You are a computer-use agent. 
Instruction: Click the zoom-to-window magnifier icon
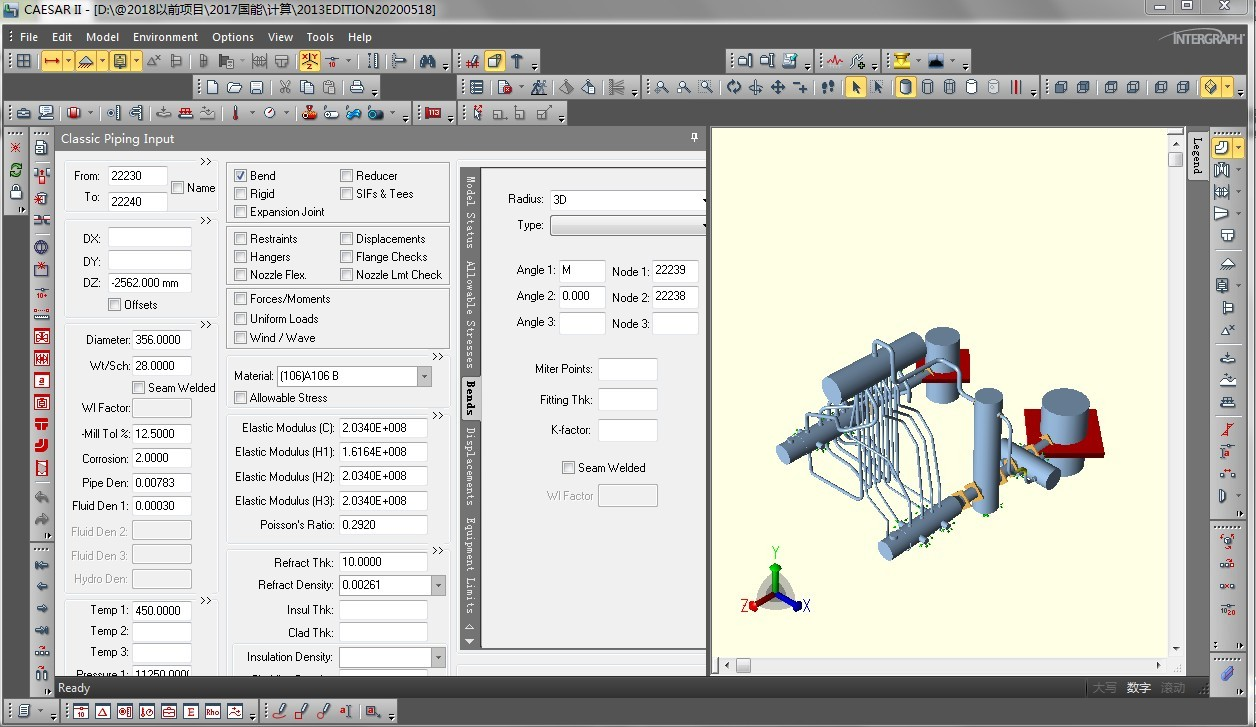pos(706,87)
